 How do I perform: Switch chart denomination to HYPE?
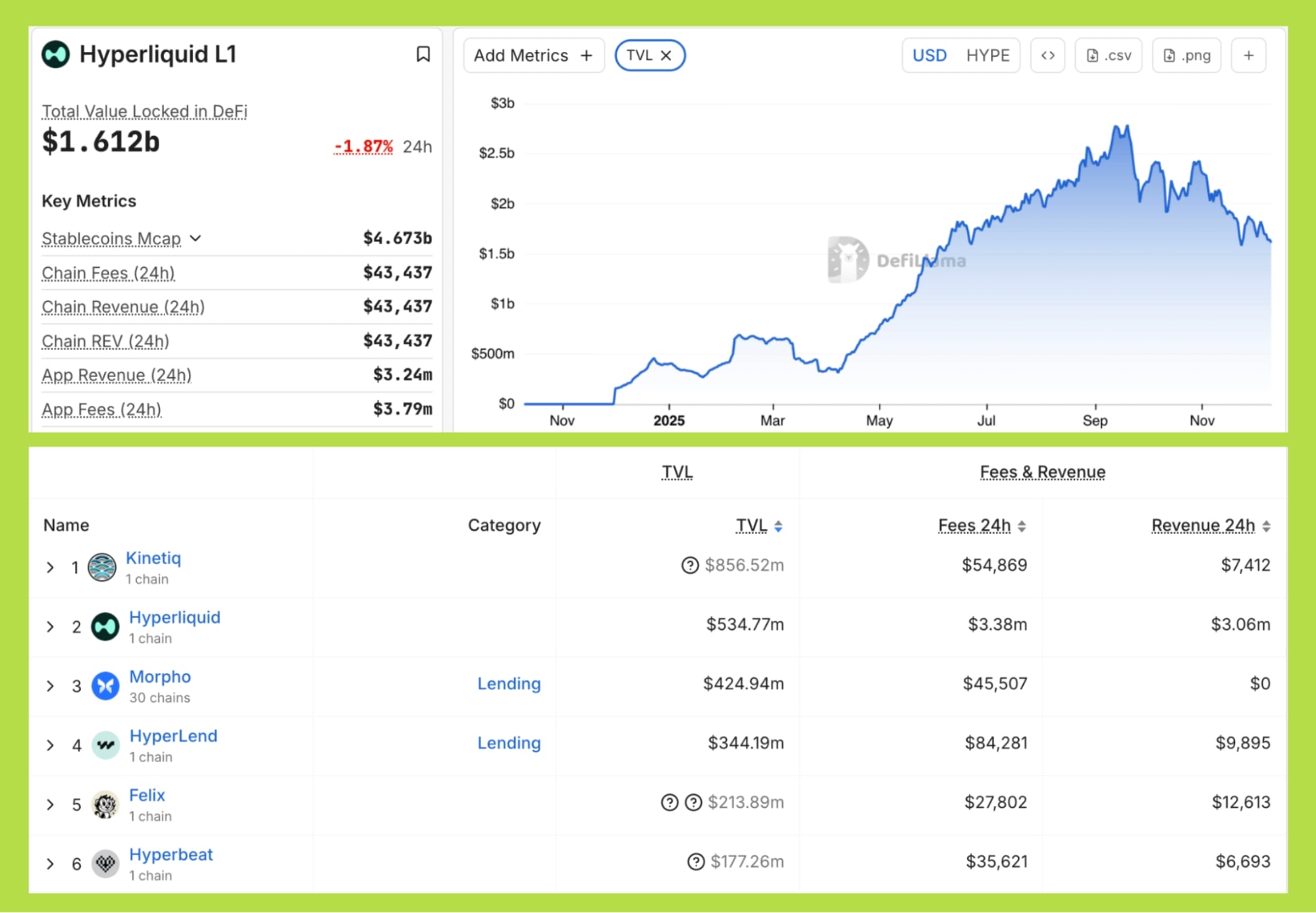point(987,55)
